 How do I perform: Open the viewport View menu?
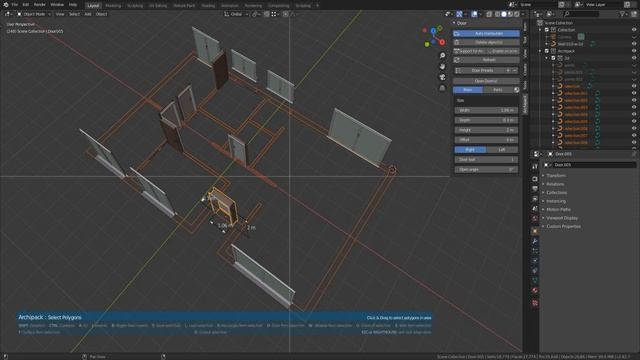[x=60, y=14]
